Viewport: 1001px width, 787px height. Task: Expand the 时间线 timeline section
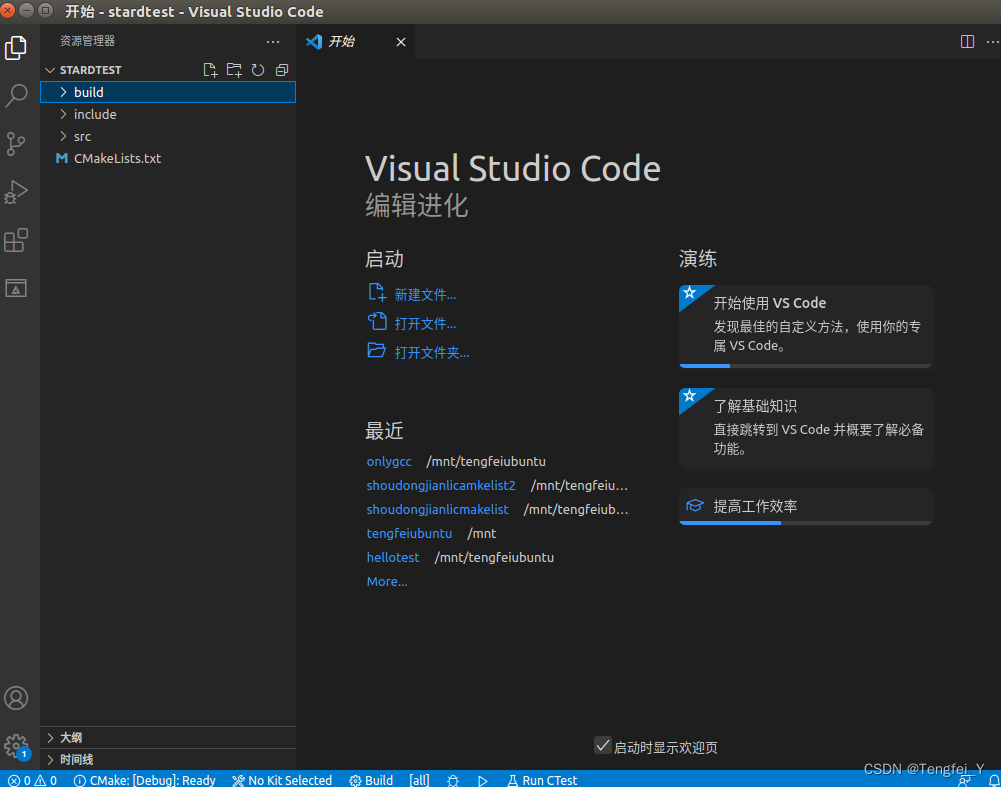click(168, 760)
